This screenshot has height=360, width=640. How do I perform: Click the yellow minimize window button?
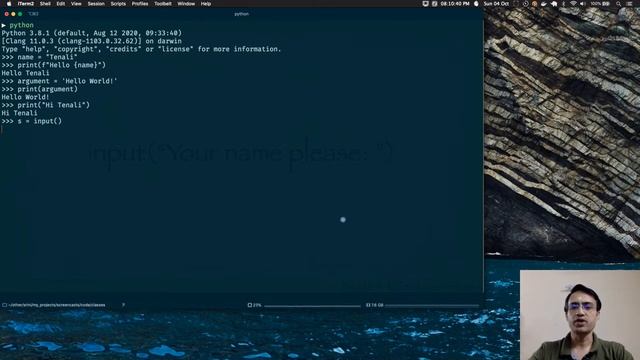pos(13,14)
